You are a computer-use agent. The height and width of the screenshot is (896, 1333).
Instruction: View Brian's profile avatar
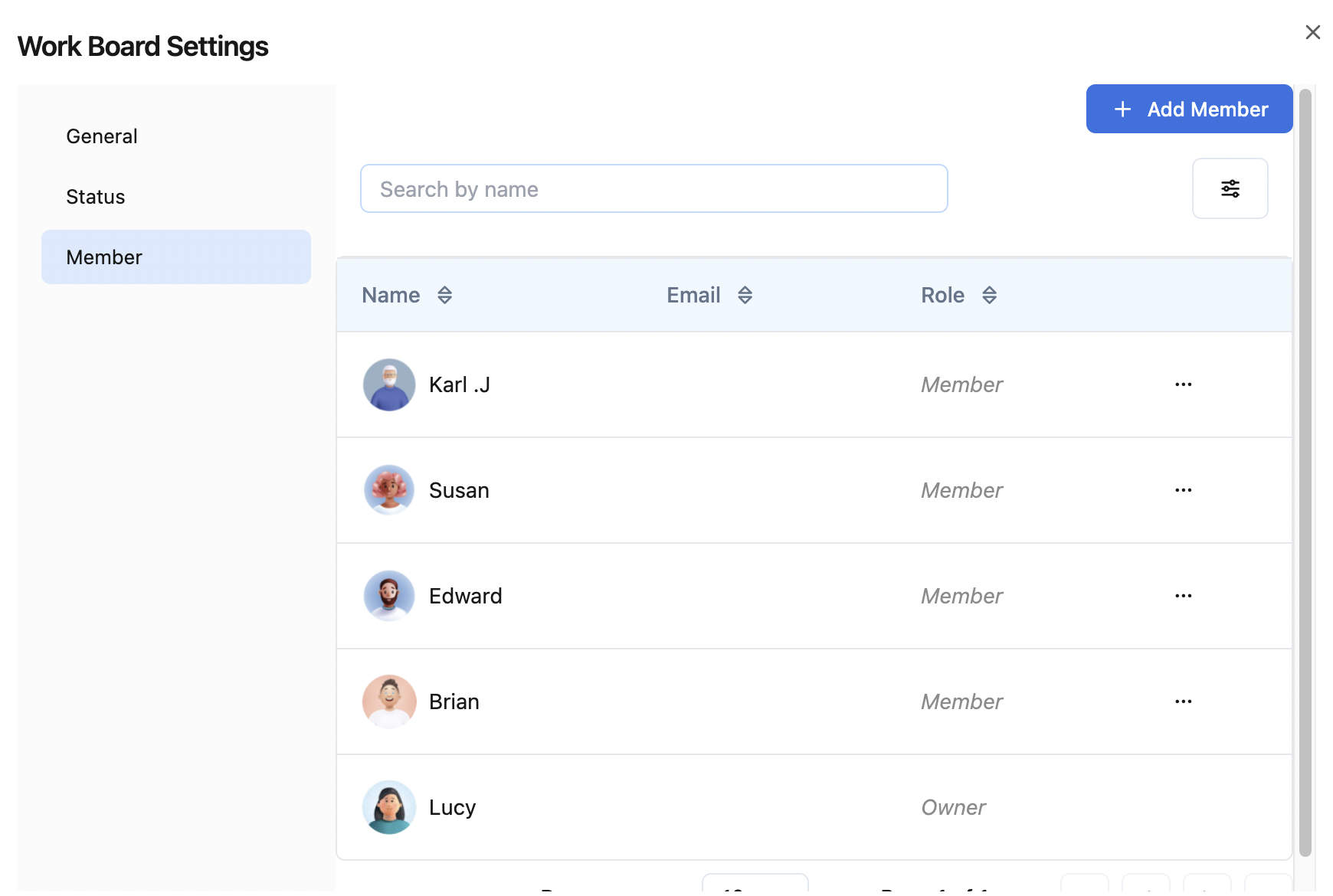388,701
